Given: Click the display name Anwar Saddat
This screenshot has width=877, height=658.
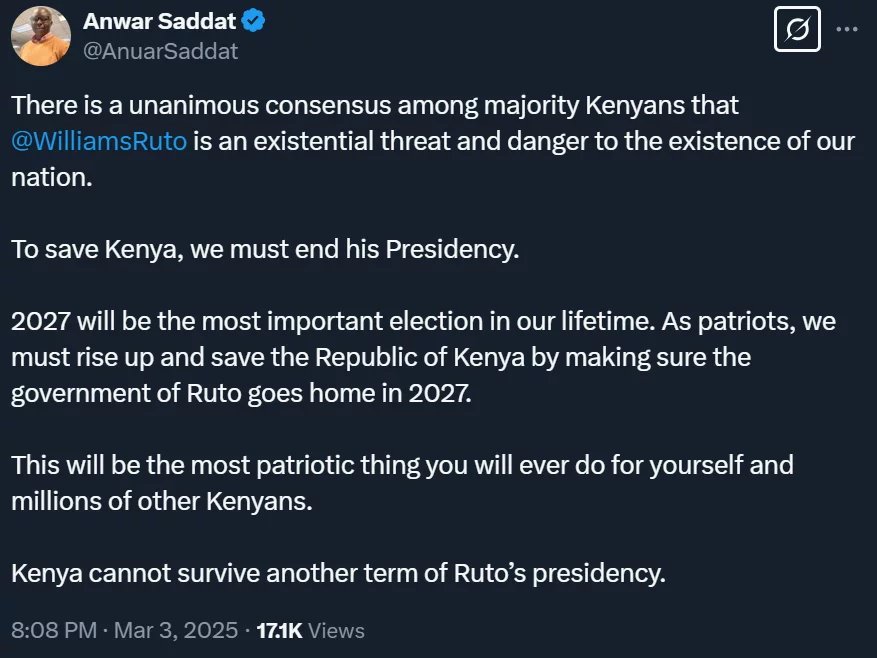Looking at the screenshot, I should click(161, 21).
